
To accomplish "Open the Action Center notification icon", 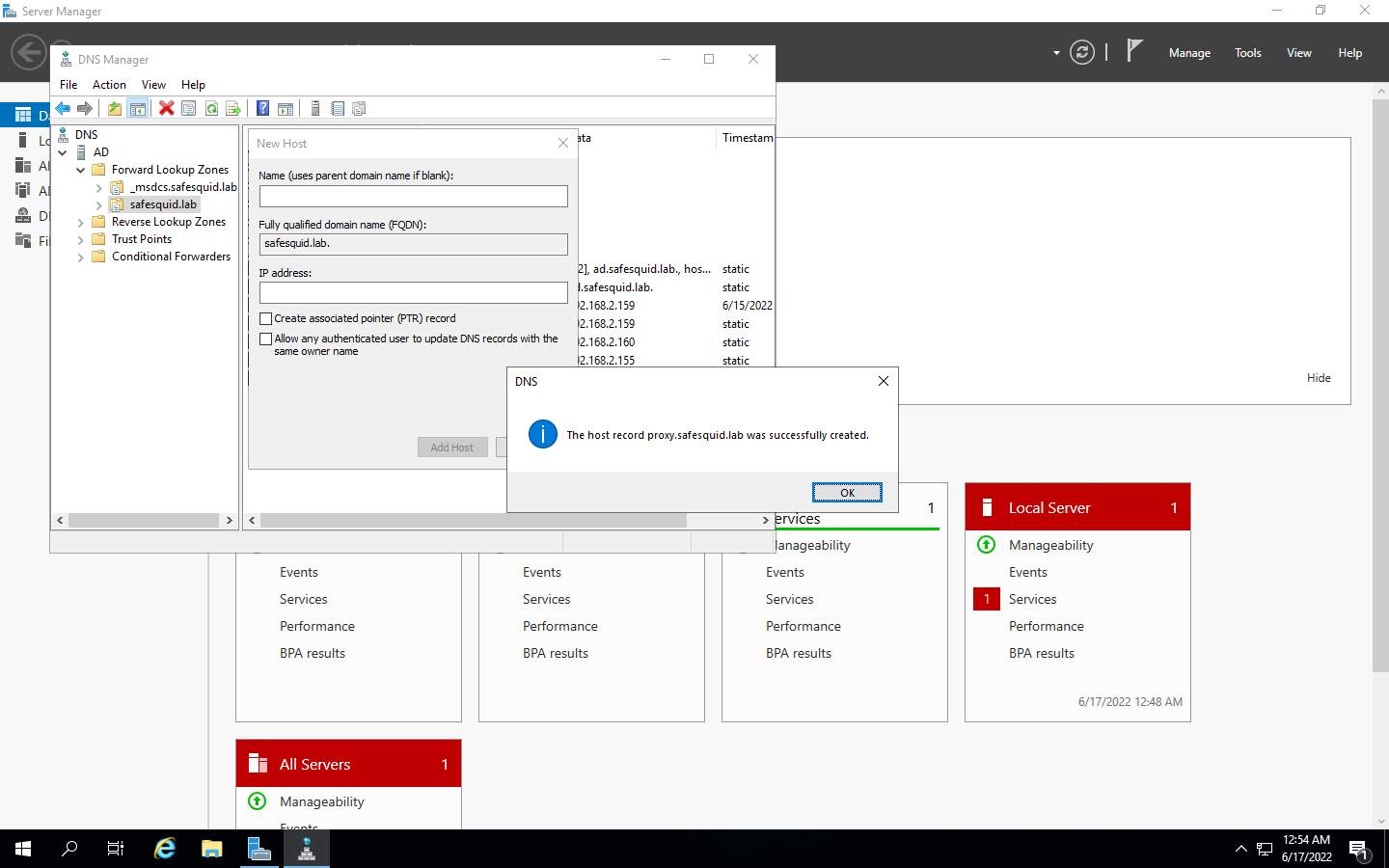I will 1359,850.
